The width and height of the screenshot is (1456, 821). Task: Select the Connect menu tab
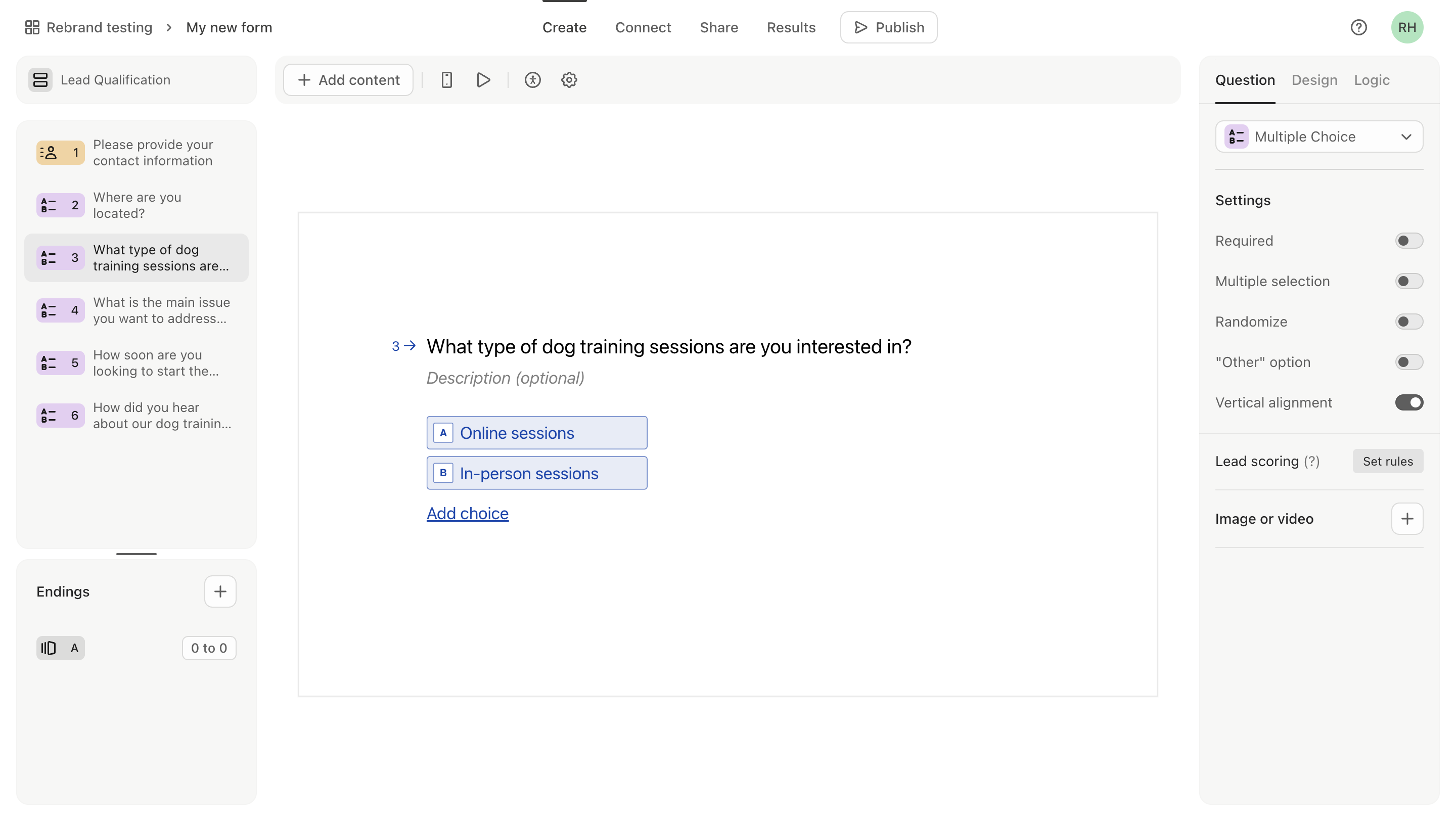(643, 27)
